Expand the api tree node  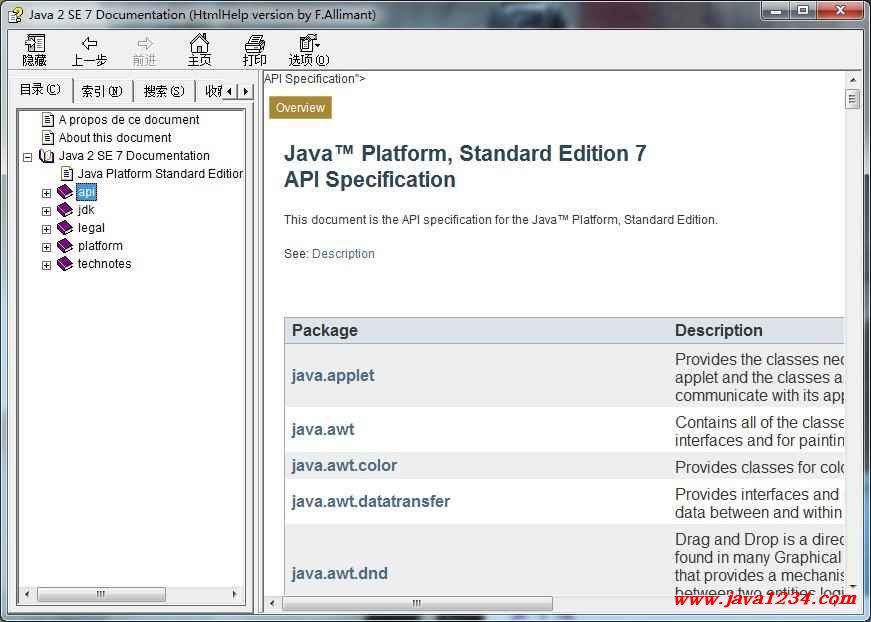[46, 193]
